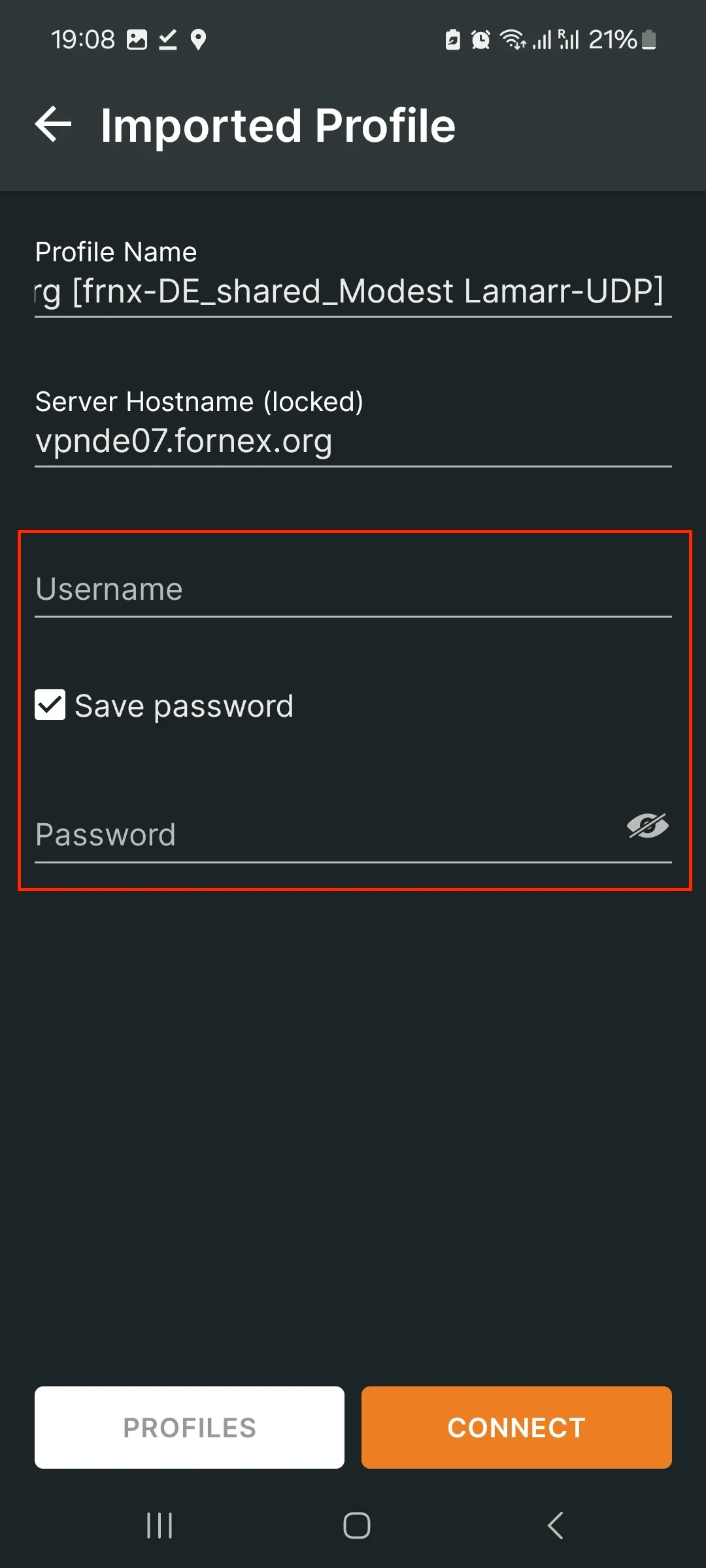
Task: Tap the battery indicator icon
Action: 649,40
